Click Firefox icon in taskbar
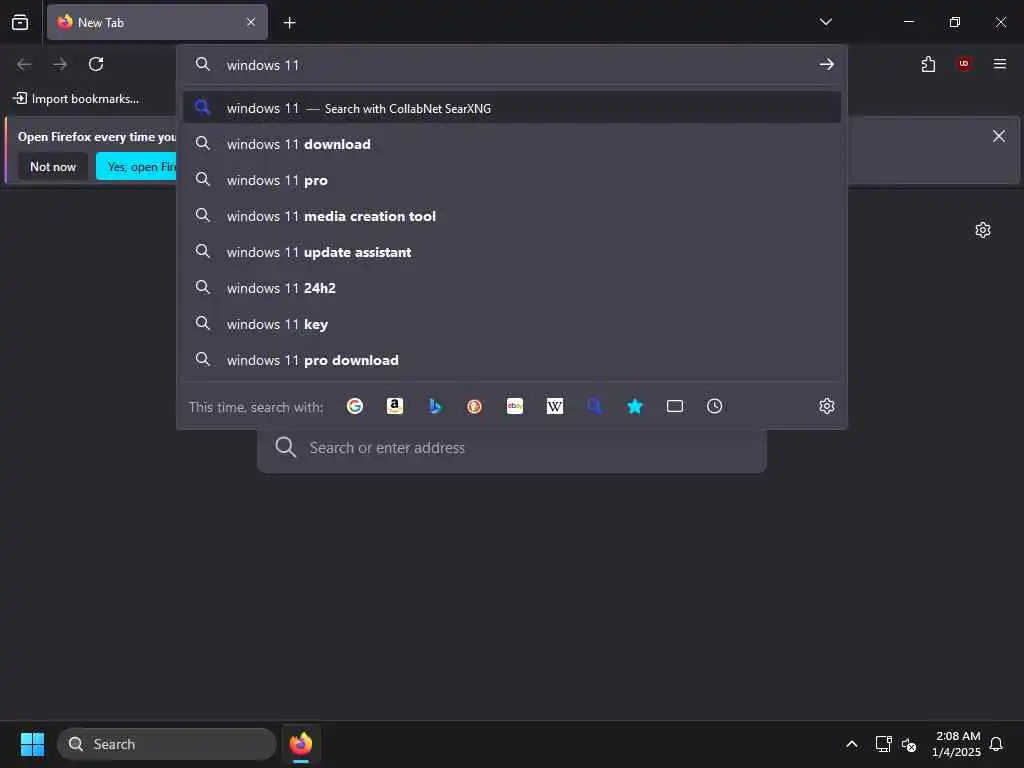This screenshot has height=768, width=1024. tap(301, 744)
